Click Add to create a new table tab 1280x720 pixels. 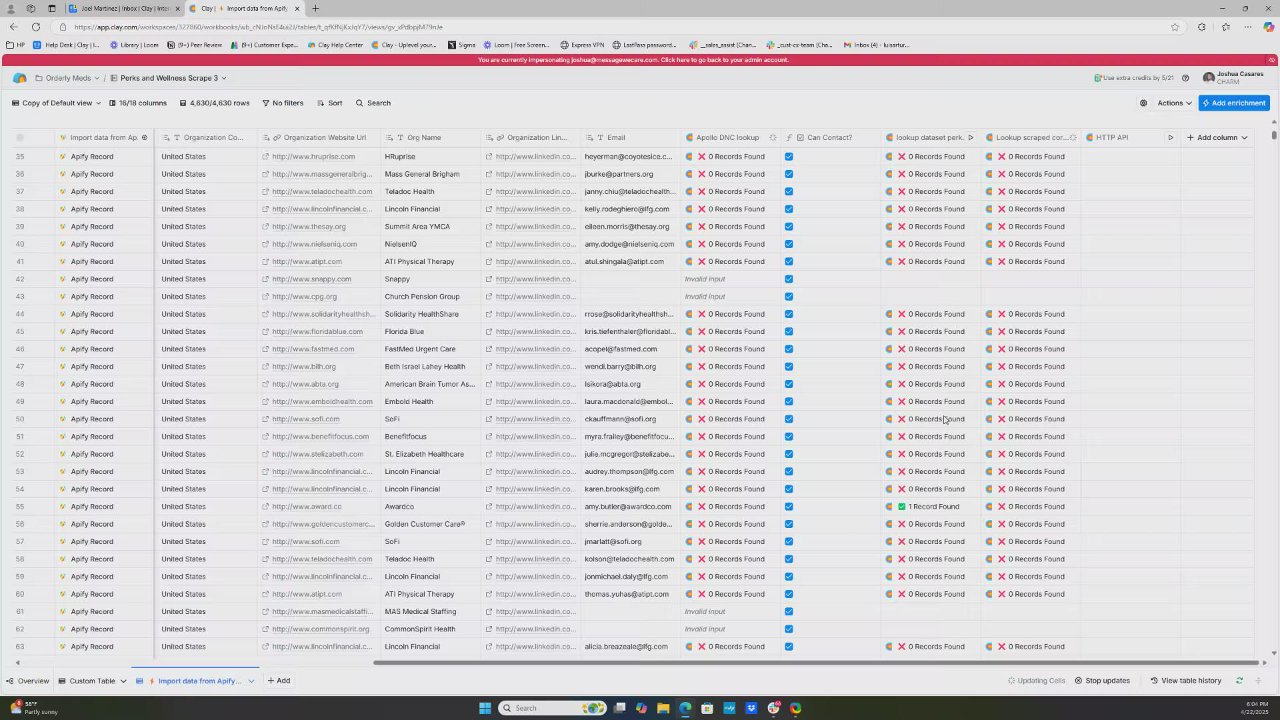pyautogui.click(x=279, y=681)
